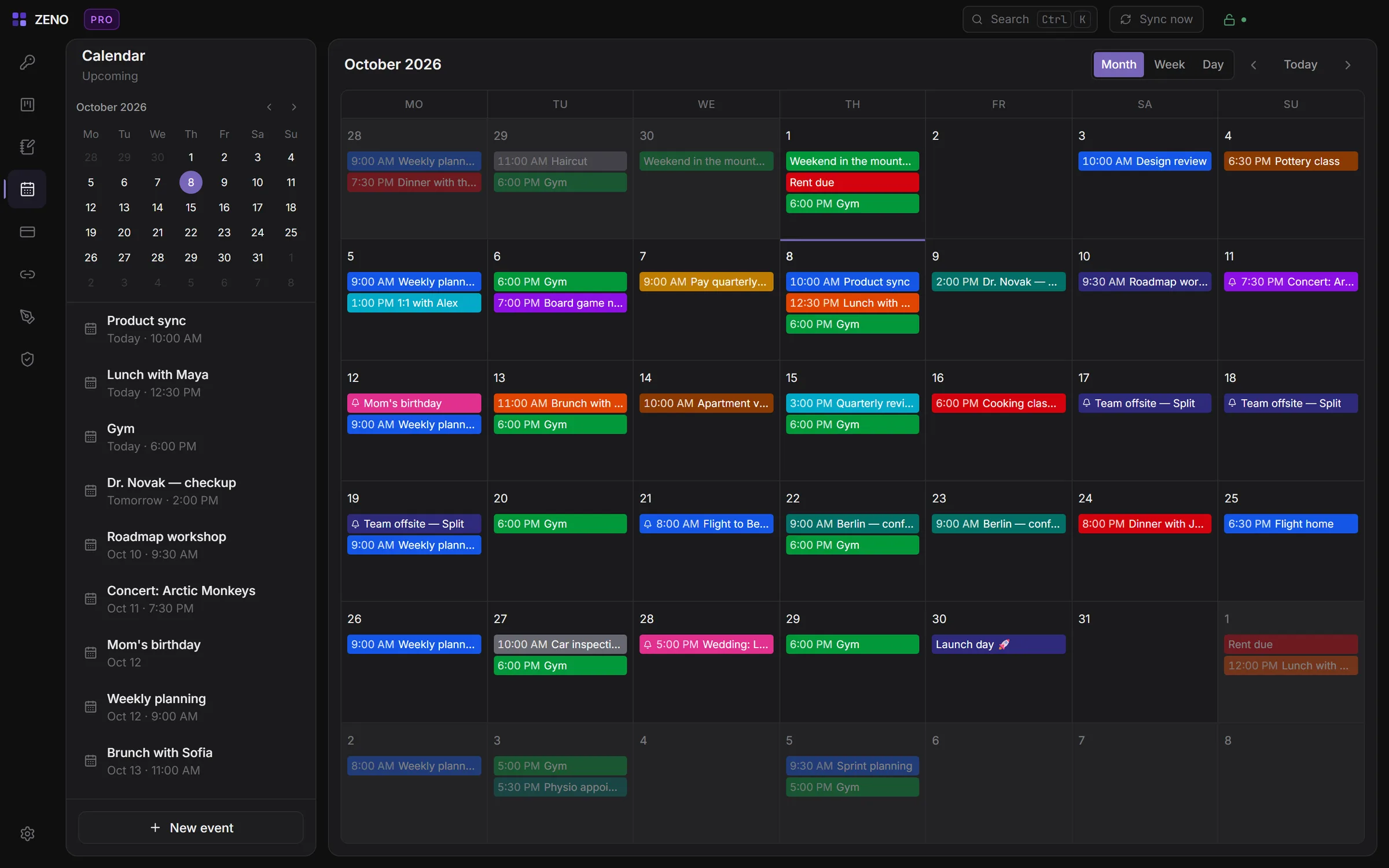Open the settings gear icon
The width and height of the screenshot is (1389, 868).
27,833
